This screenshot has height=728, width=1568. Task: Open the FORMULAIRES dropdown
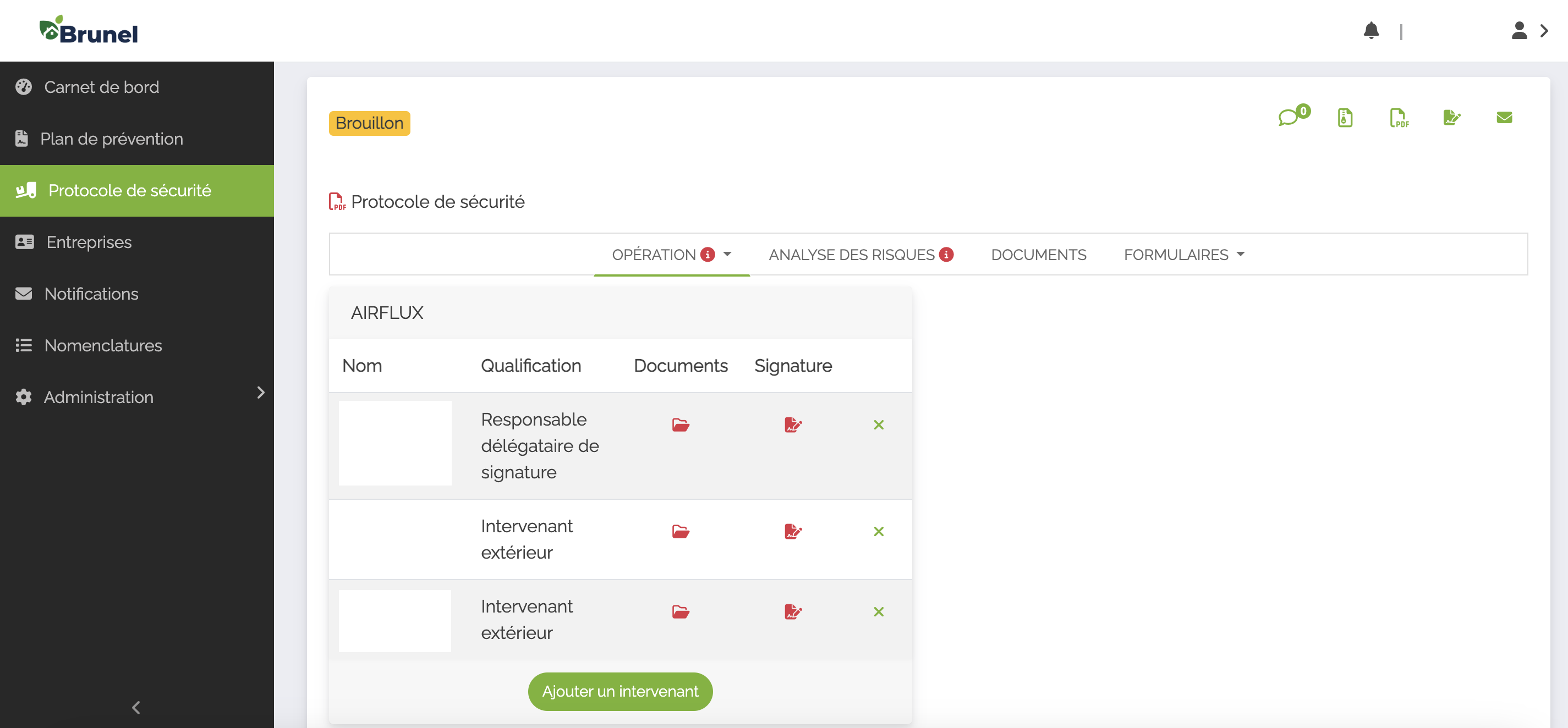(1183, 254)
